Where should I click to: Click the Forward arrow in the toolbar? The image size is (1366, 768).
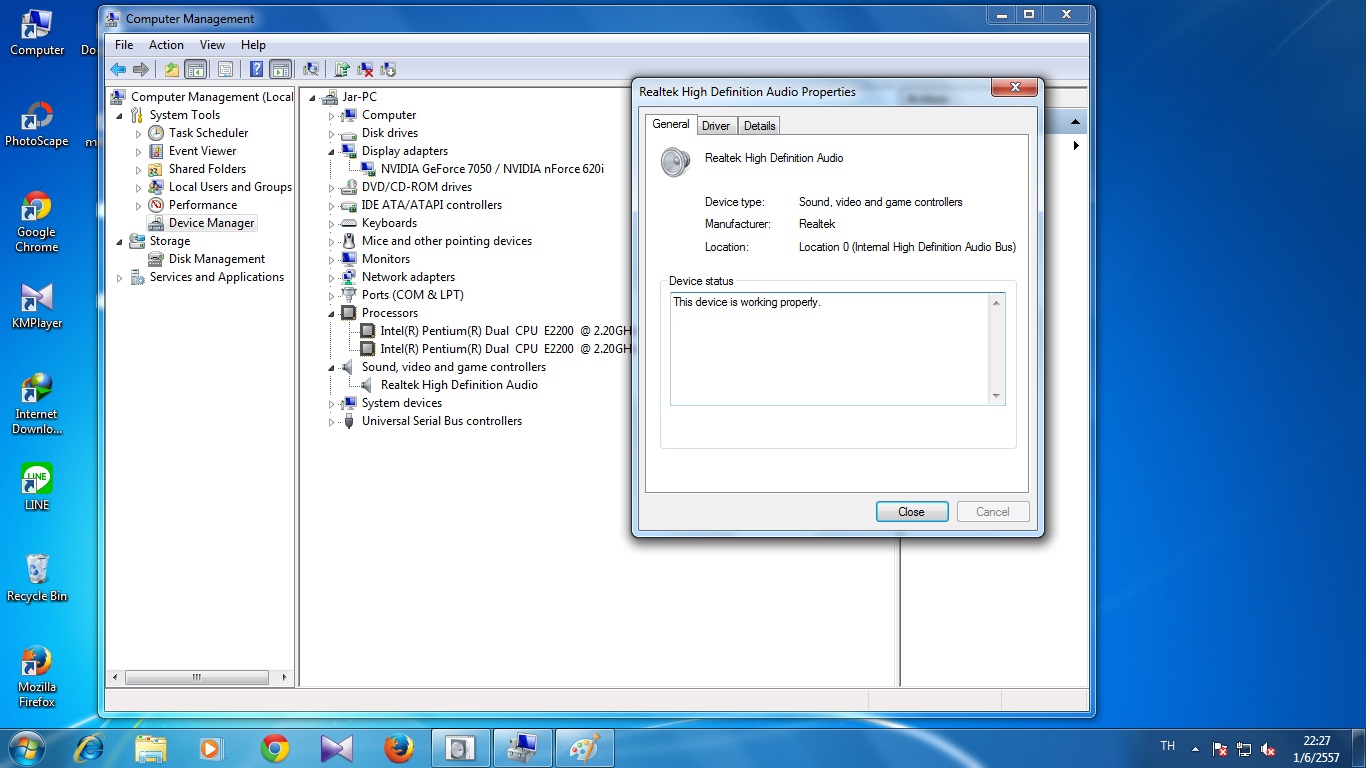click(x=141, y=69)
